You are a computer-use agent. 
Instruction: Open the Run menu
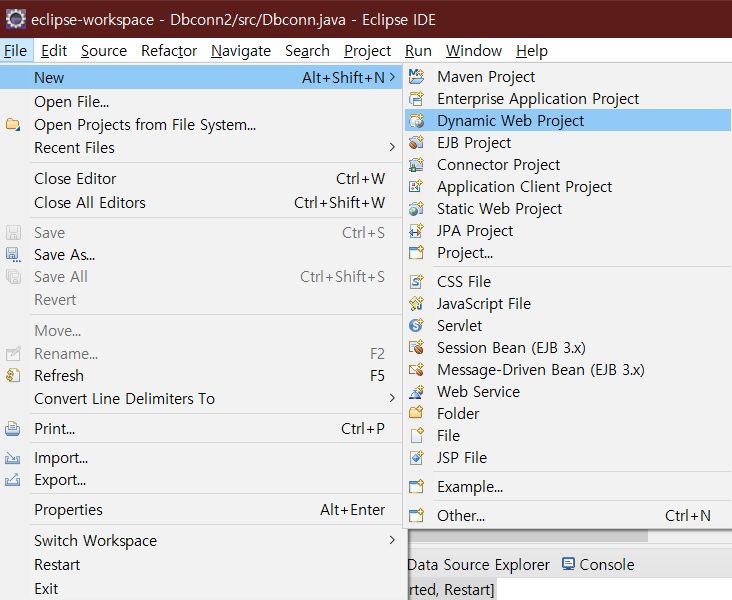coord(418,50)
